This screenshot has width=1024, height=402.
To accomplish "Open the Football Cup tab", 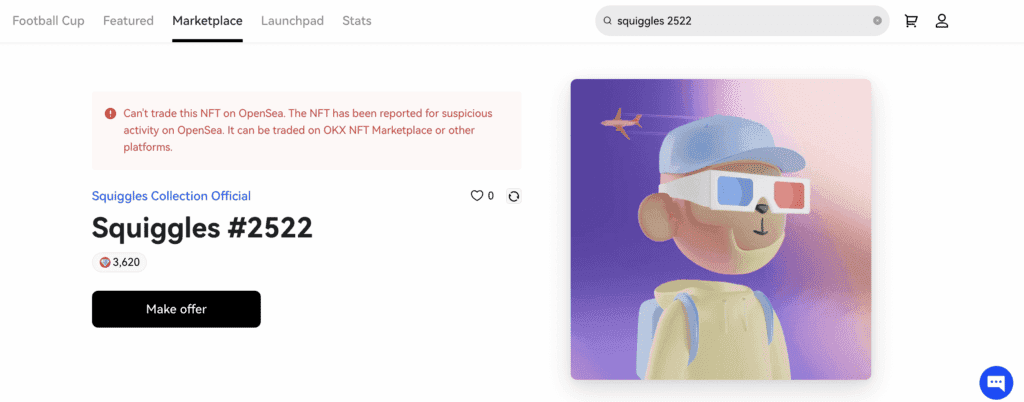I will [x=48, y=20].
